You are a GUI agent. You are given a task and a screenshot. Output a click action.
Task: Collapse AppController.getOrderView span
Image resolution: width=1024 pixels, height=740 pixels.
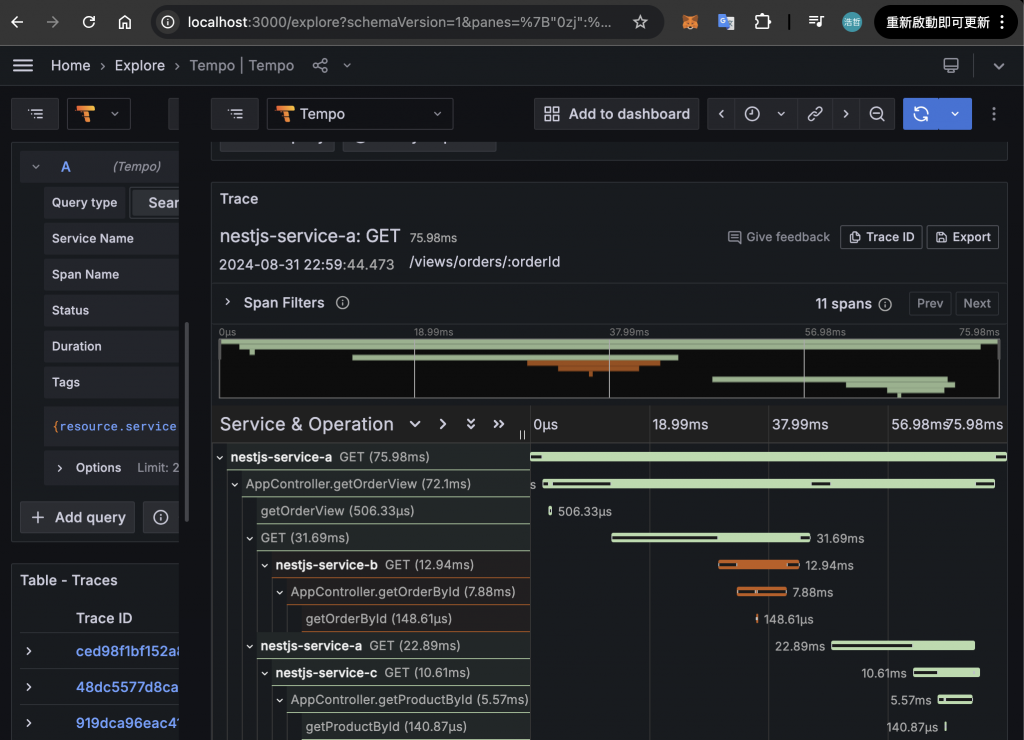[235, 485]
